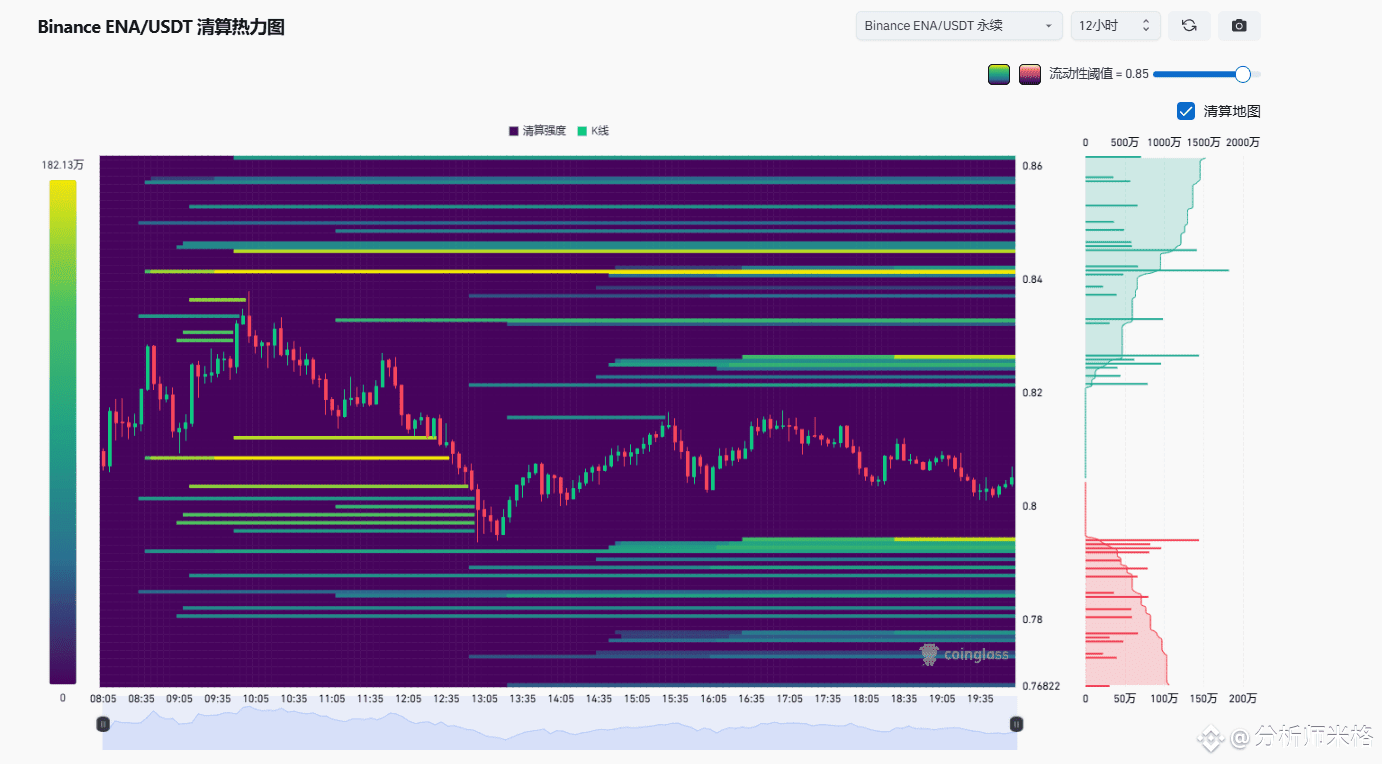
Task: Click the 19:35 time axis label
Action: 979,699
